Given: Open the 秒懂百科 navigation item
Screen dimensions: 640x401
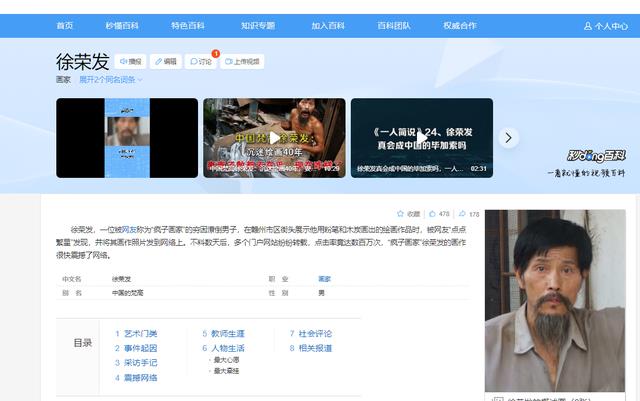Looking at the screenshot, I should (x=122, y=26).
